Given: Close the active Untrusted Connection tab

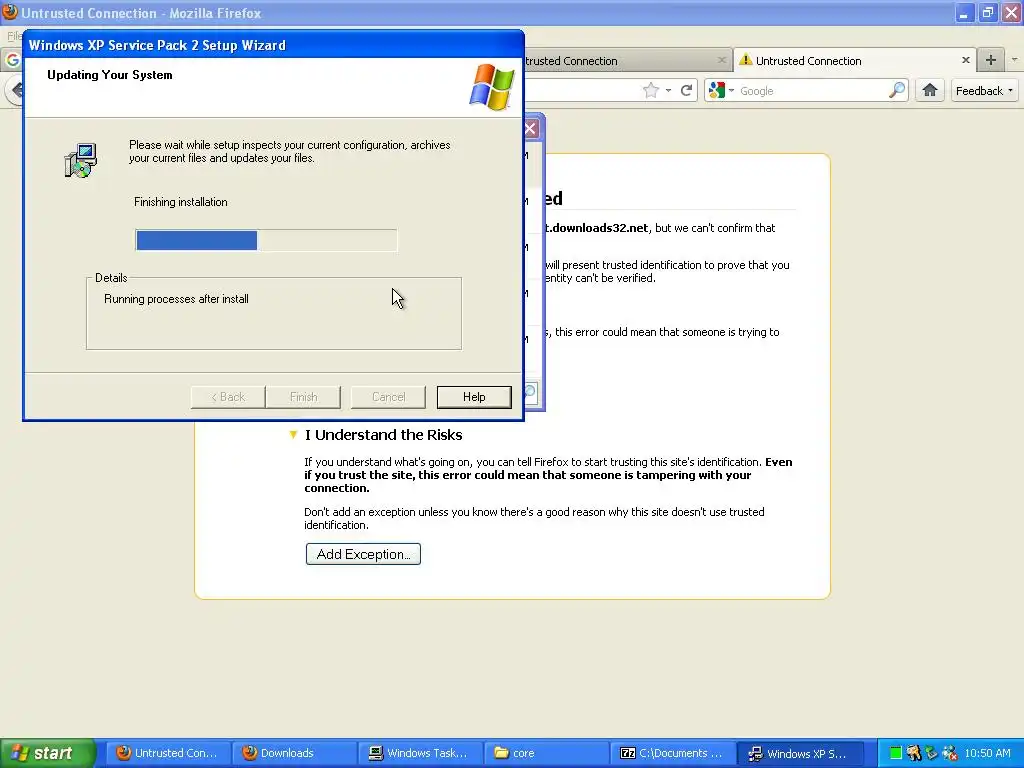Looking at the screenshot, I should click(x=965, y=60).
